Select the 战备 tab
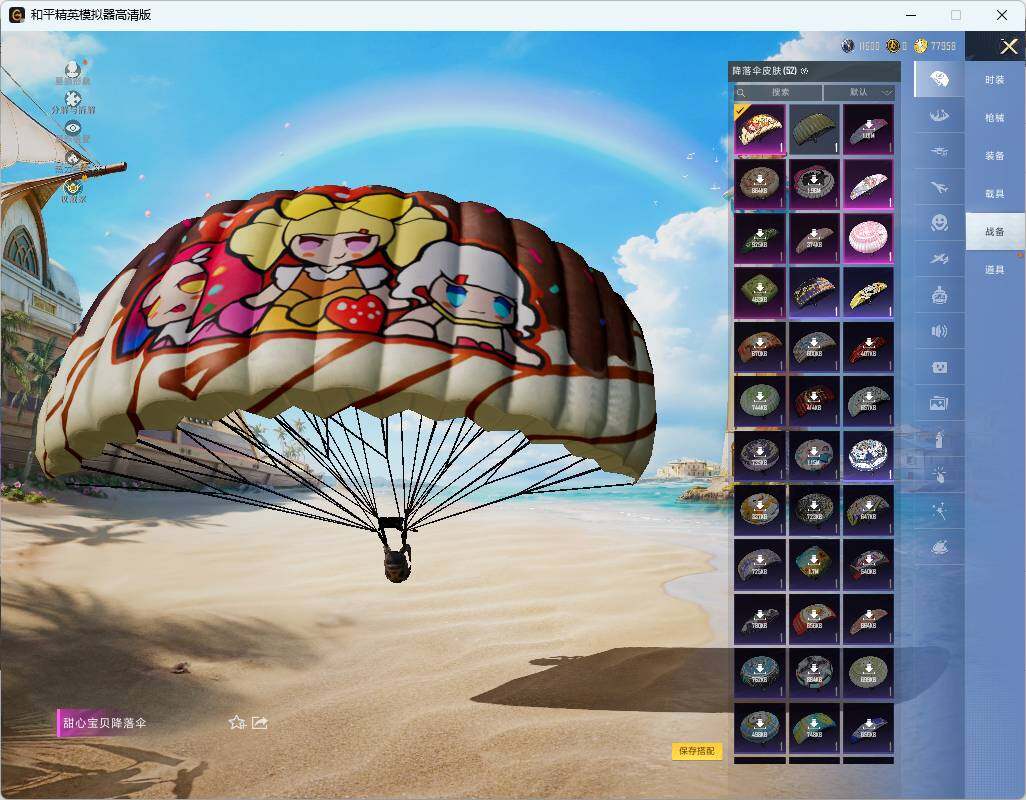1026x800 pixels. (x=995, y=232)
